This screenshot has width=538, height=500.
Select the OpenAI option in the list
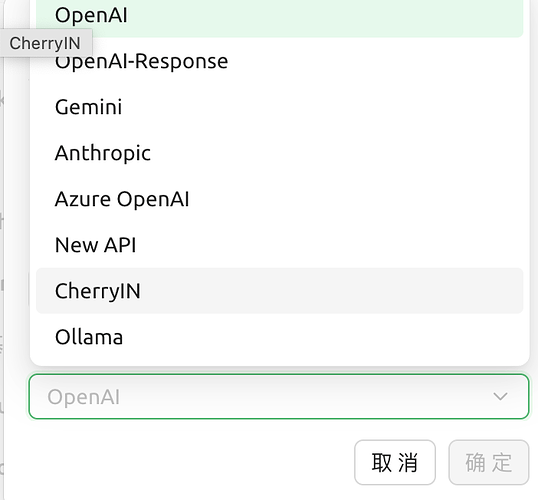(x=279, y=16)
